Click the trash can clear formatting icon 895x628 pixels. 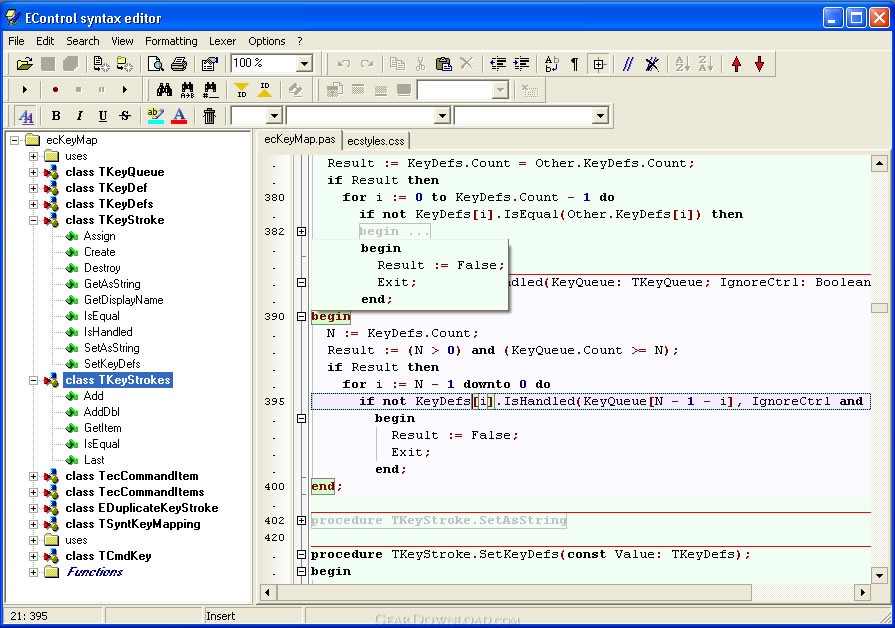(x=209, y=116)
